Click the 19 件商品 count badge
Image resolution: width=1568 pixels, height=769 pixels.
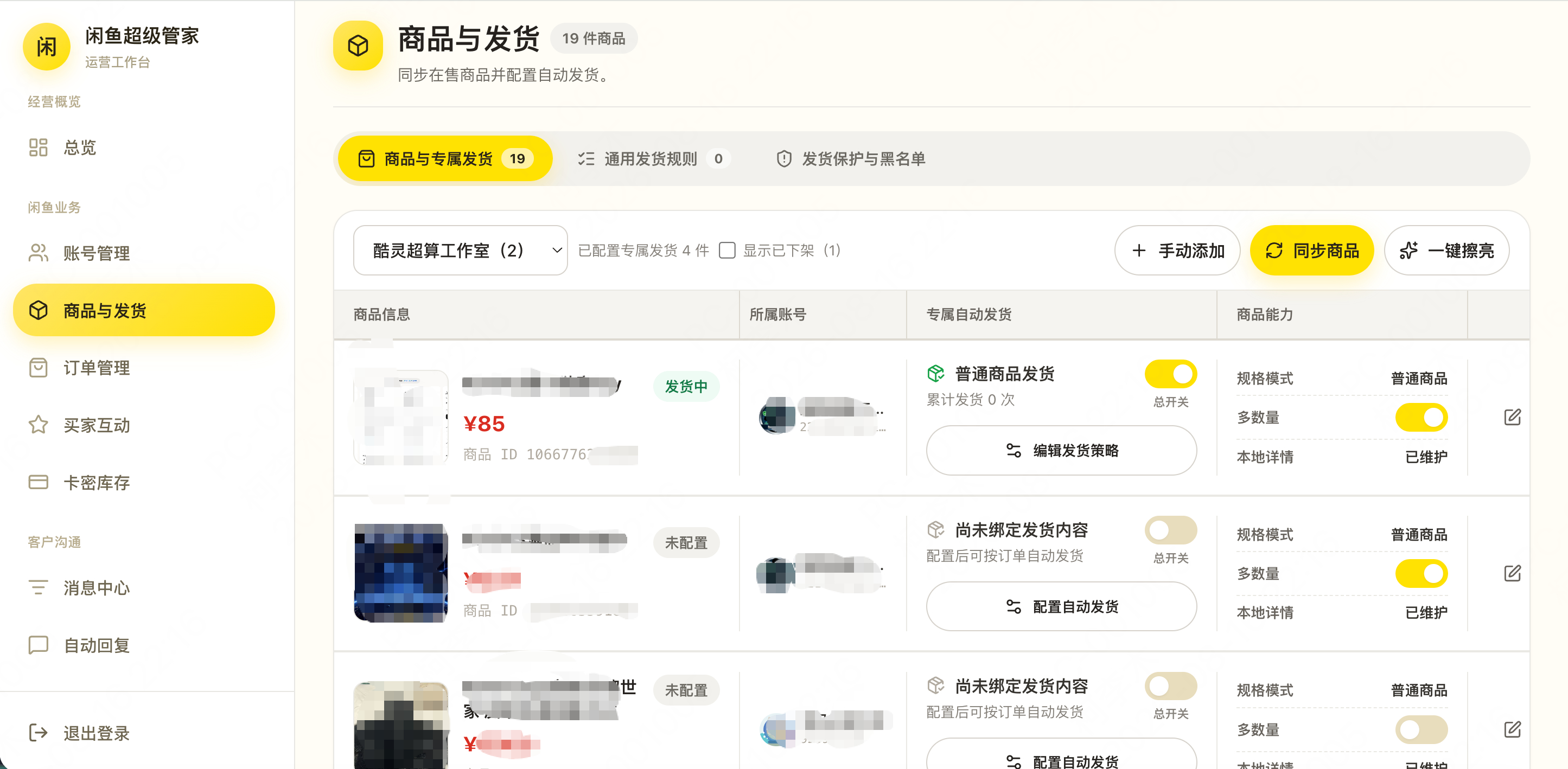click(594, 39)
